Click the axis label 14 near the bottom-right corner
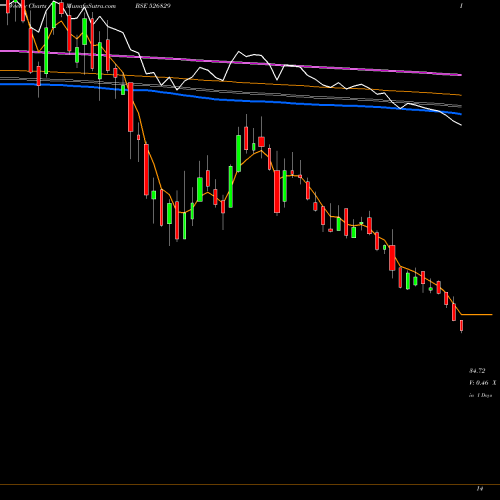This screenshot has height=500, width=500. [x=479, y=489]
